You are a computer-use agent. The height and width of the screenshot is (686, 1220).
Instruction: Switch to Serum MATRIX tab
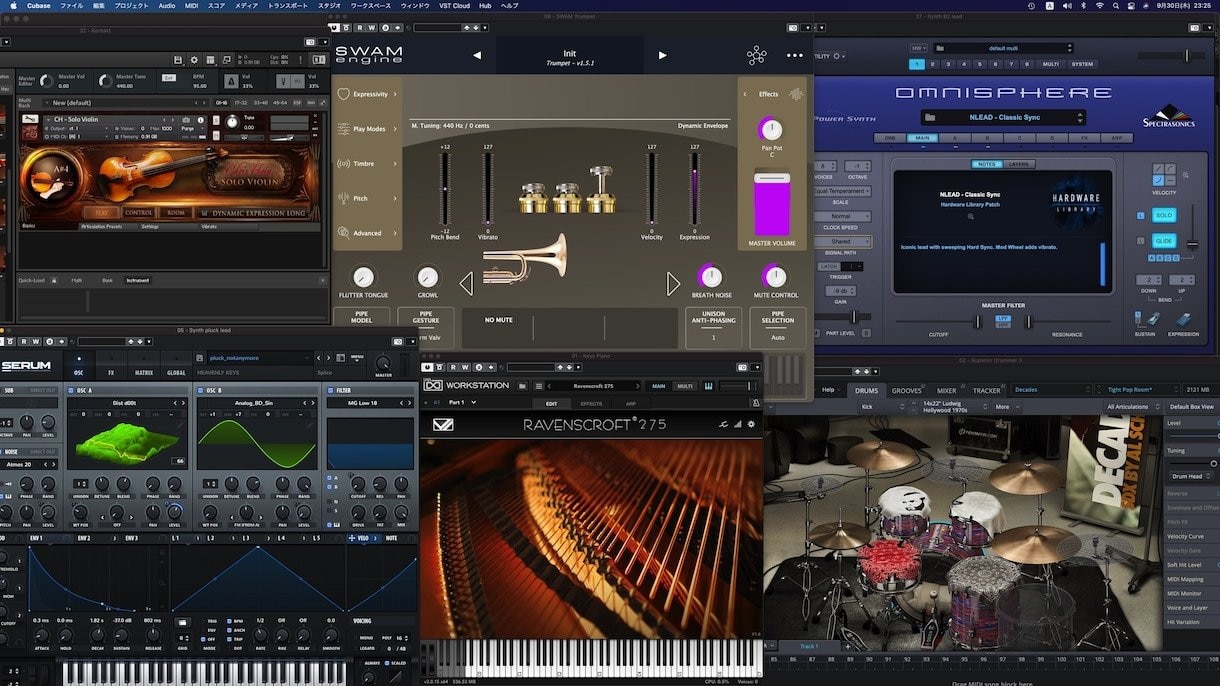pos(143,372)
